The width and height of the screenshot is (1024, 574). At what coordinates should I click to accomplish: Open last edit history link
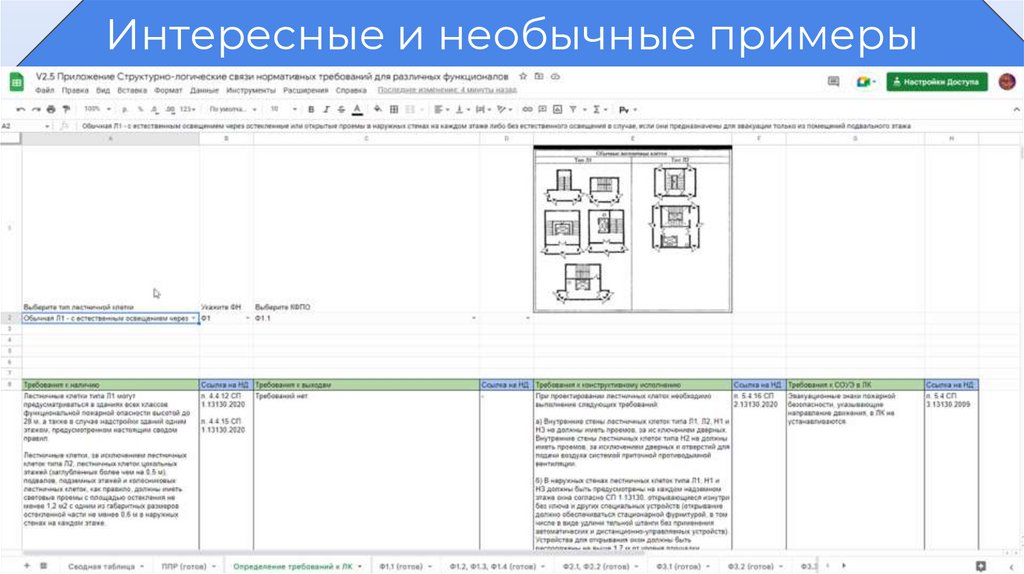(447, 90)
